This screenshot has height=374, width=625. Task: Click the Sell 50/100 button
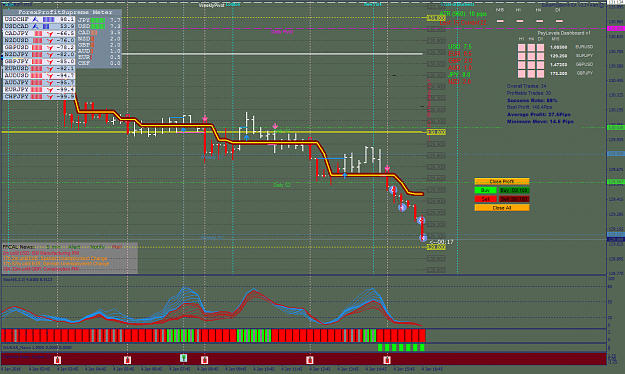514,199
